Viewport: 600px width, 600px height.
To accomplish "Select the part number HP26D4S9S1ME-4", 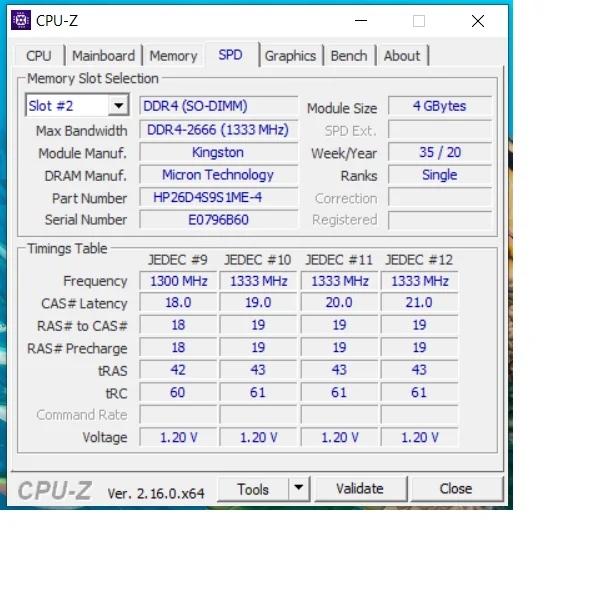I will (218, 197).
